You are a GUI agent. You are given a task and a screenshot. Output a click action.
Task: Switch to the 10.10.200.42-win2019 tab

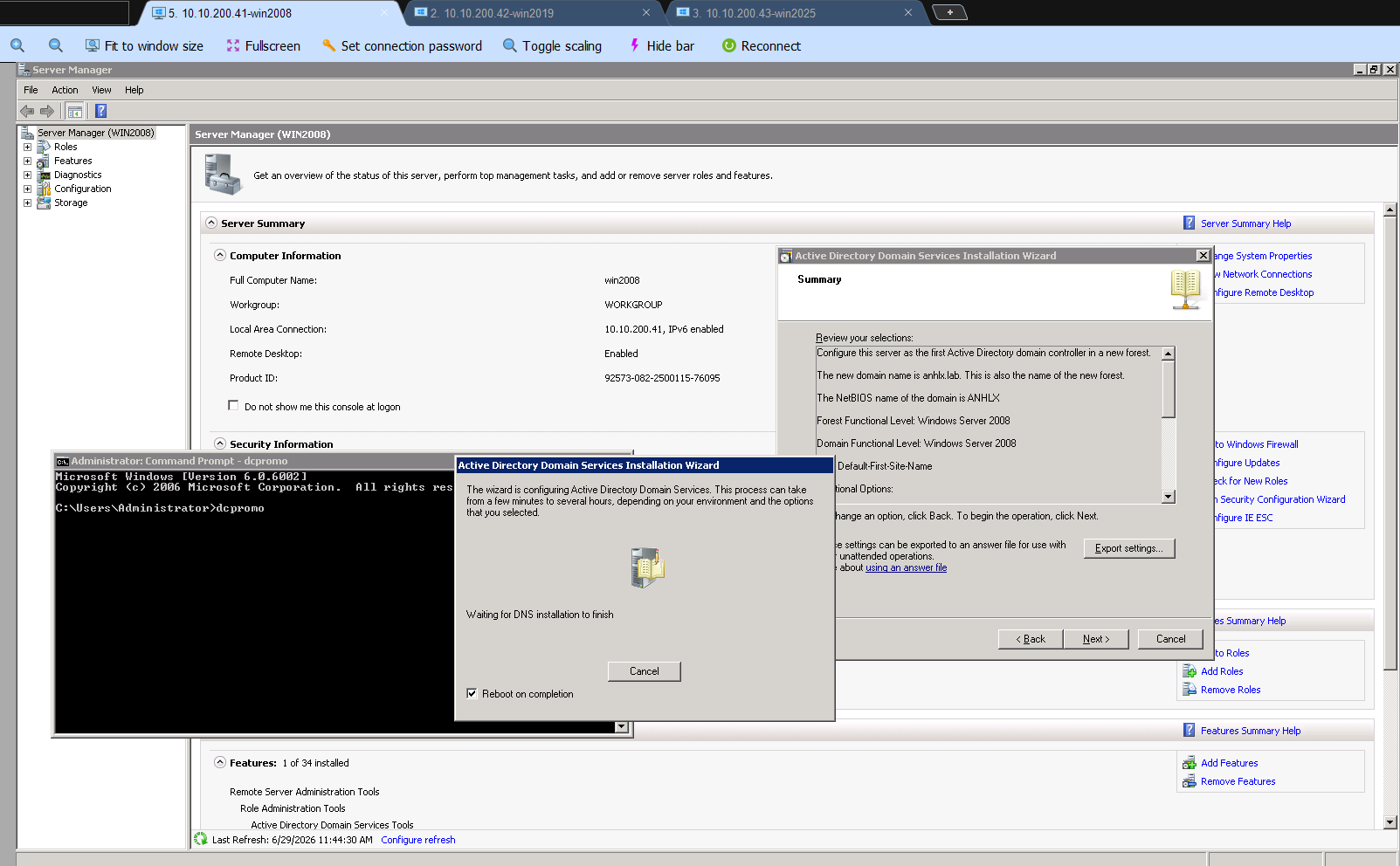(533, 13)
